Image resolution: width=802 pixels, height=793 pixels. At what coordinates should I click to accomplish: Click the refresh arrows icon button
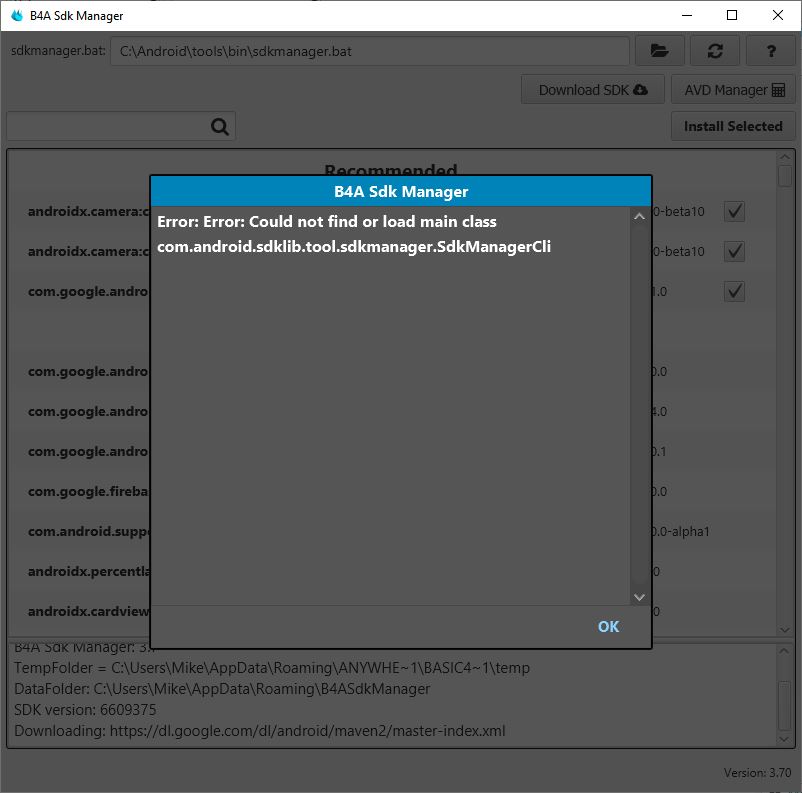715,51
